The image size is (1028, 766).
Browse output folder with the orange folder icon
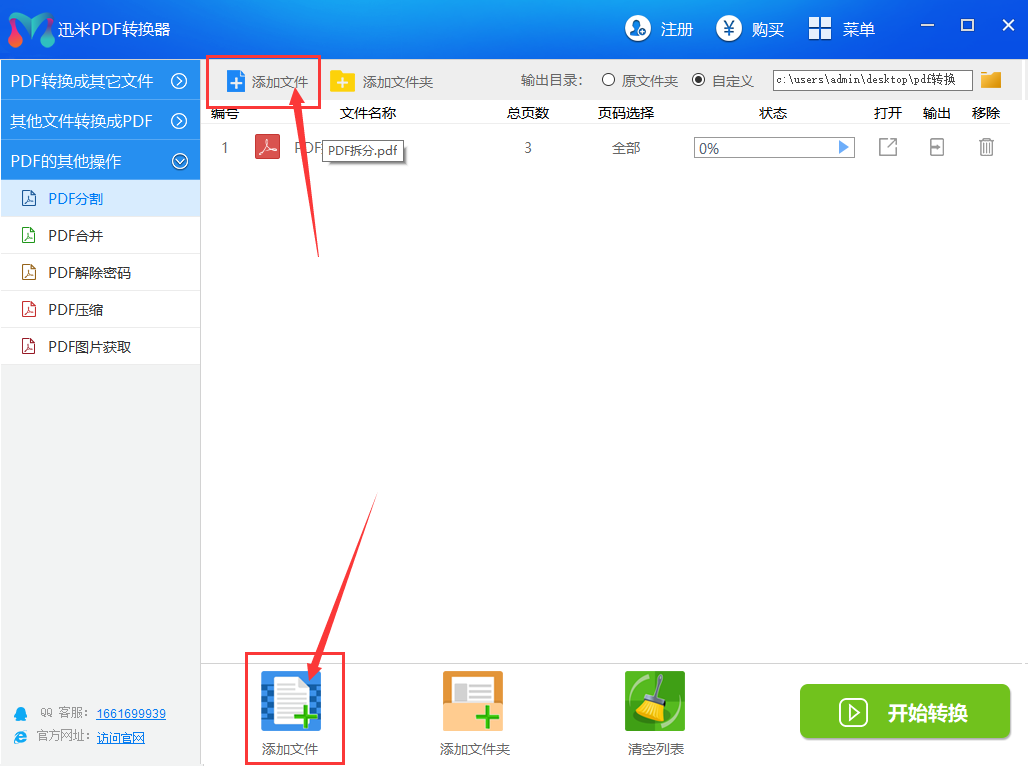point(991,80)
